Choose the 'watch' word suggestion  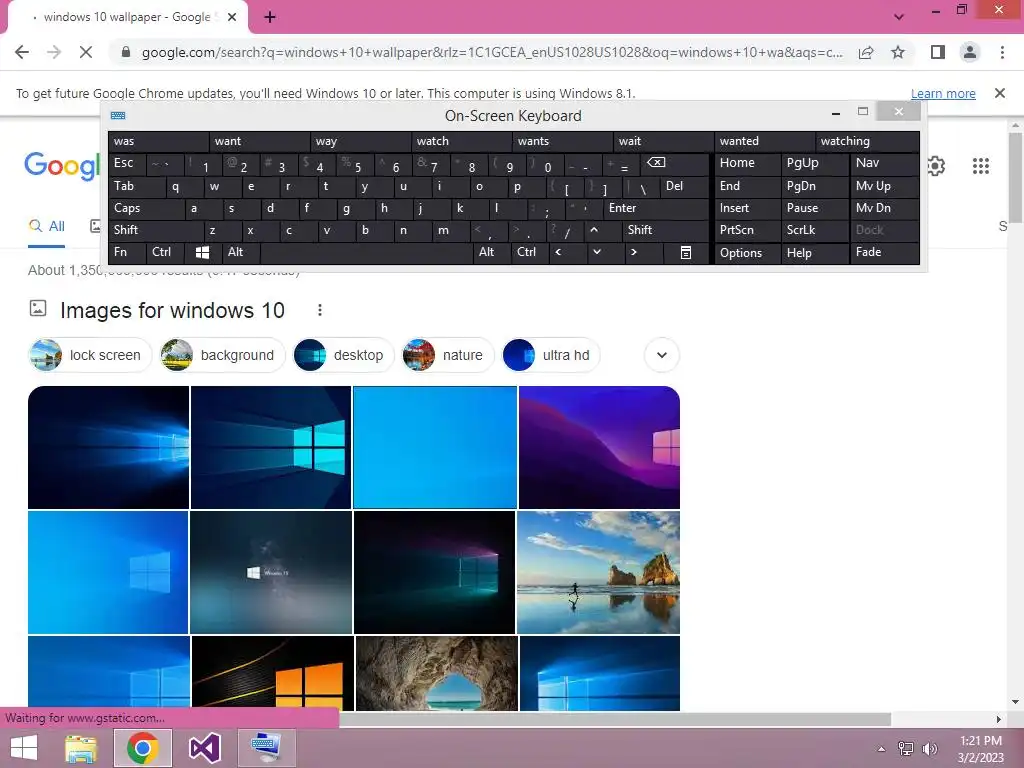(462, 141)
